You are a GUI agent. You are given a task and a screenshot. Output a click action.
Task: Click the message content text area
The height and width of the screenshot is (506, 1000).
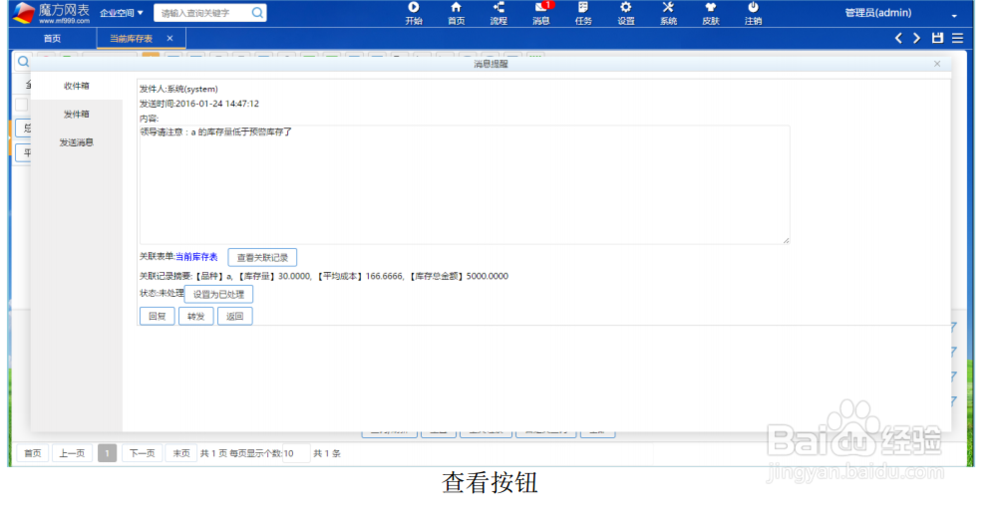pos(464,184)
